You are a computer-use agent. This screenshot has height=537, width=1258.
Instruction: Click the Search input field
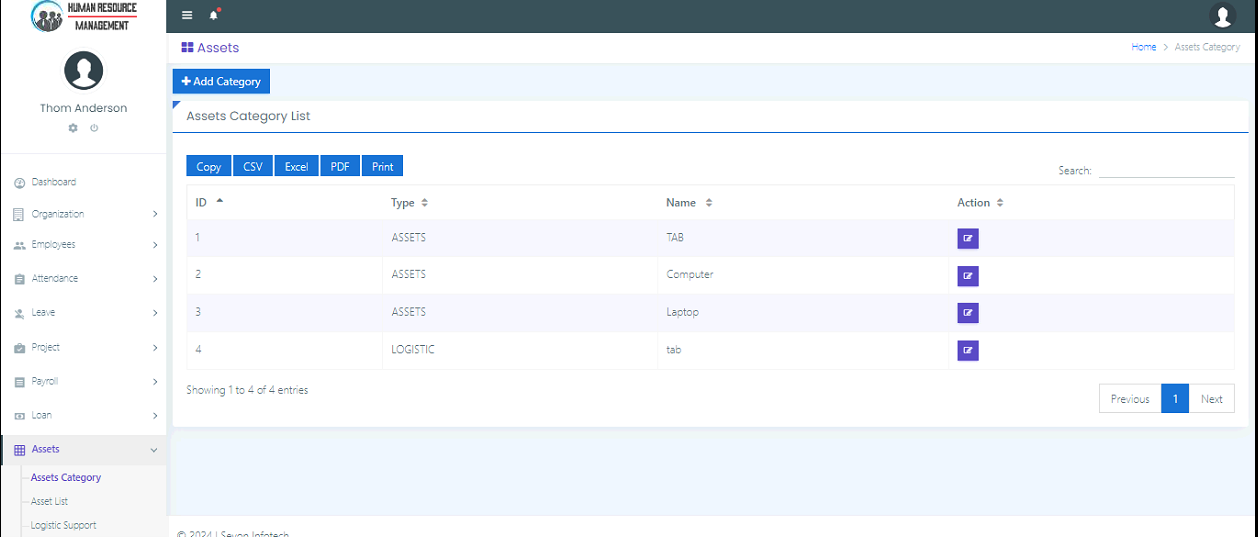pos(1166,170)
